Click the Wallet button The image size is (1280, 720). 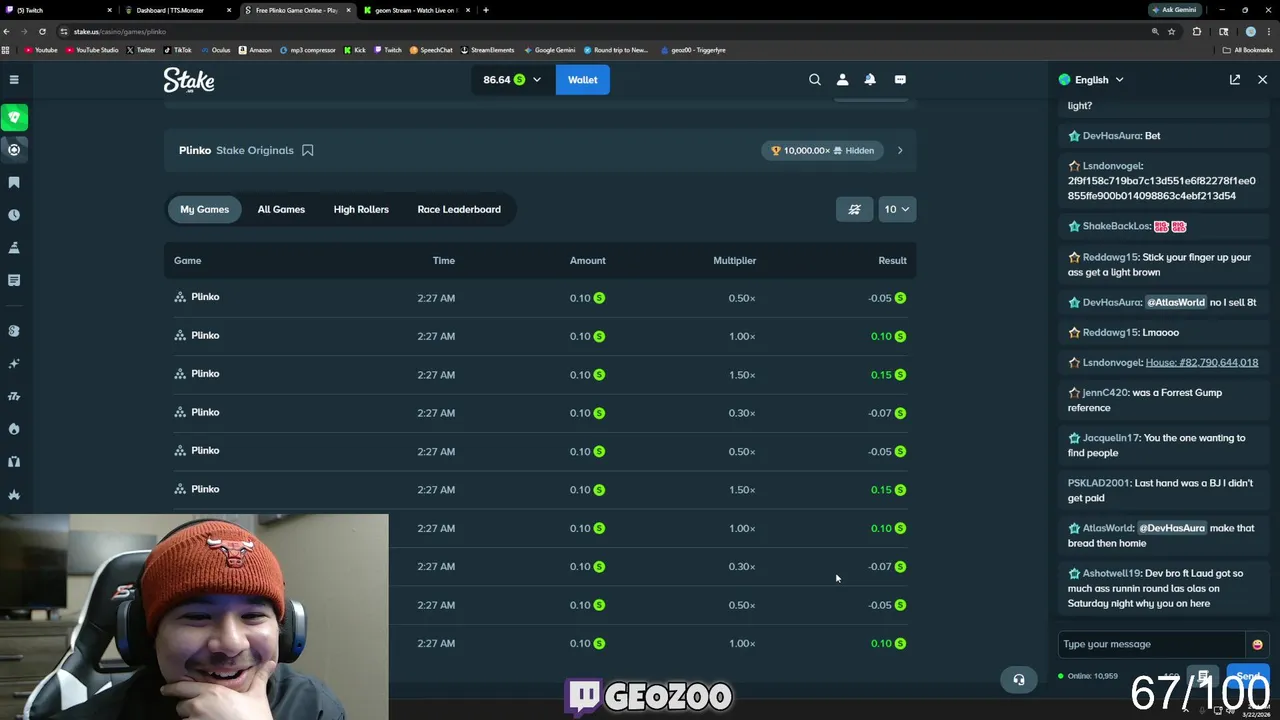[x=583, y=80]
